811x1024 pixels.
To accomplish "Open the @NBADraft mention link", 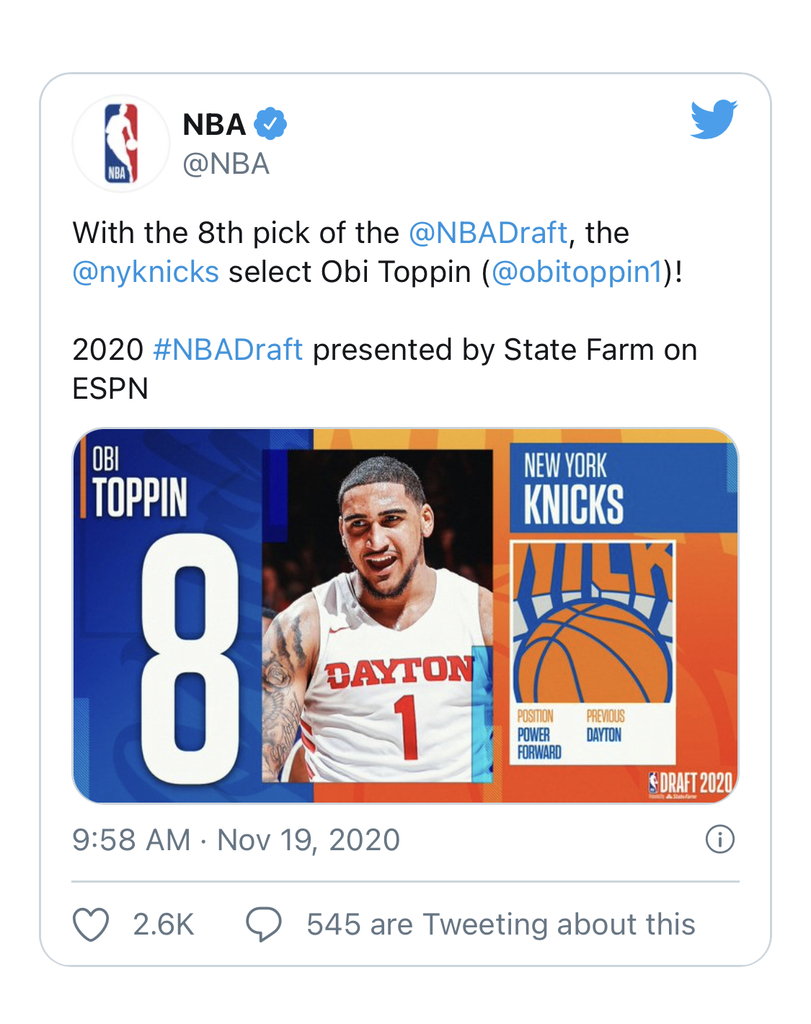I will point(488,233).
